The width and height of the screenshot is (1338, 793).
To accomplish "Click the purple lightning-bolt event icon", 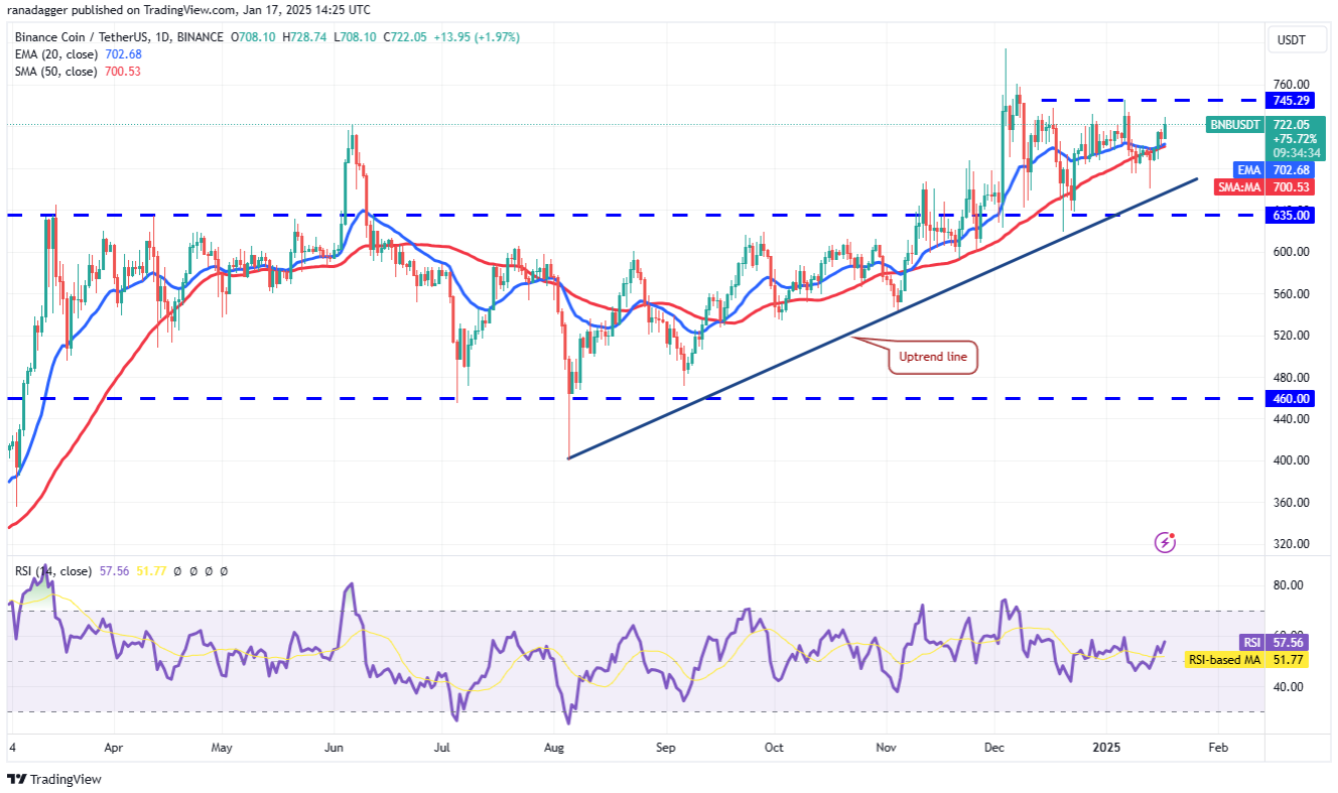I will pos(1165,542).
